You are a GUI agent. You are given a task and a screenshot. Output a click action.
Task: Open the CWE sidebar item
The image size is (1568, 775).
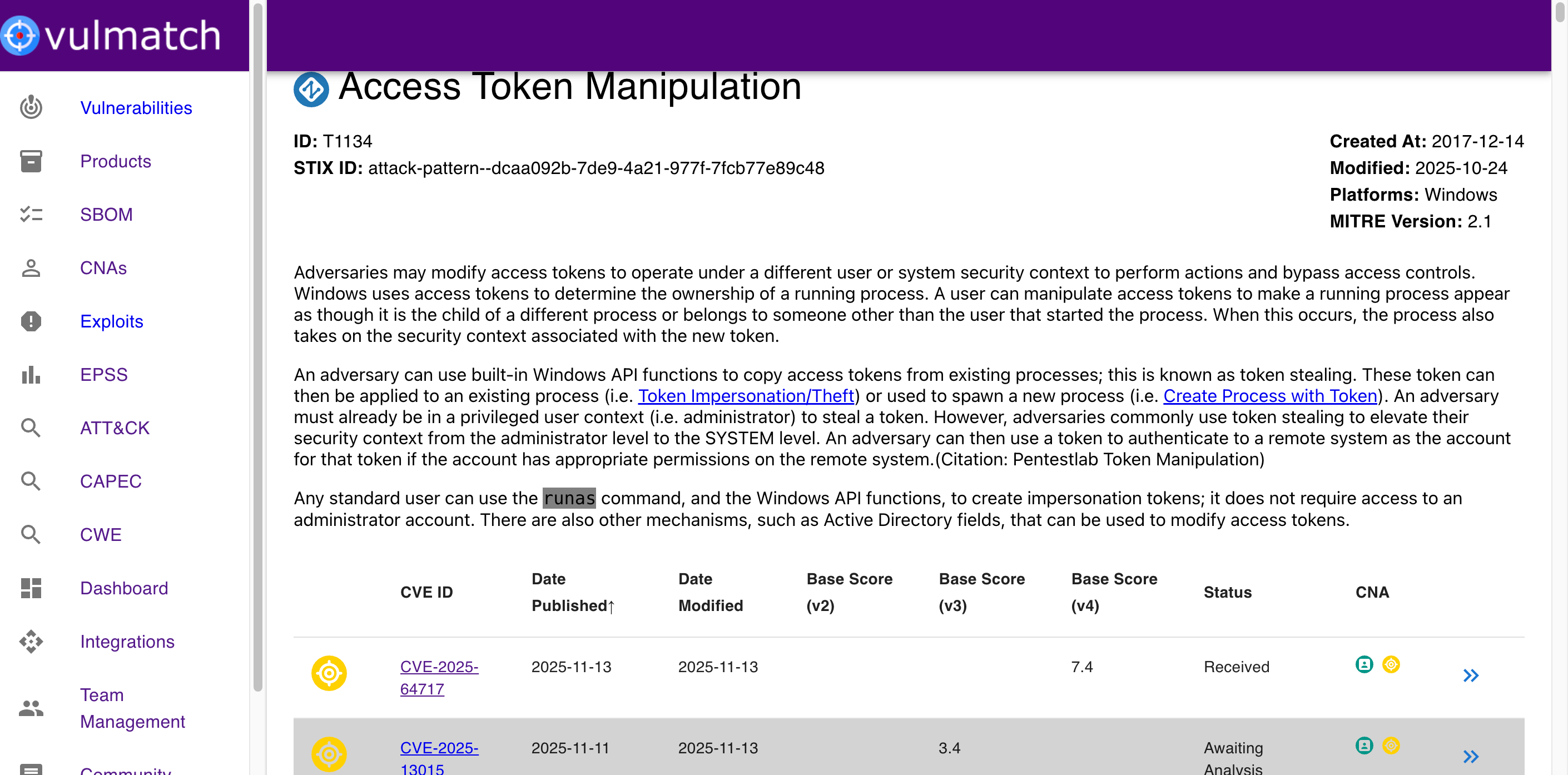101,534
